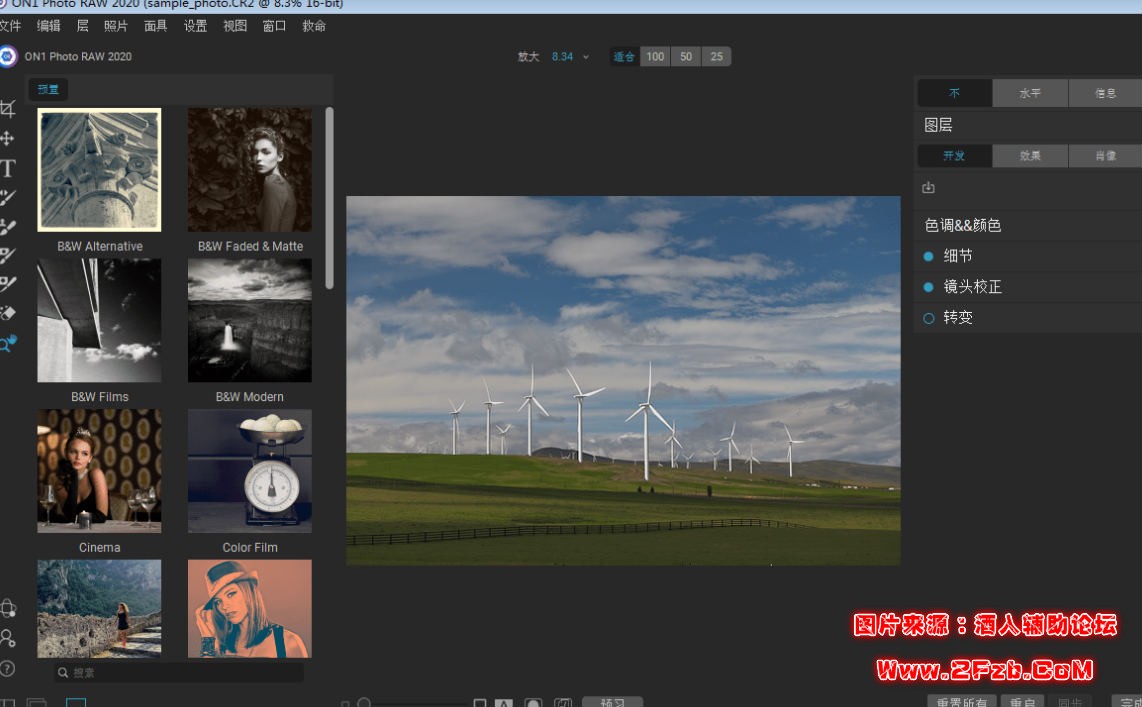
Task: Select the Crop tool
Action: click(x=7, y=109)
